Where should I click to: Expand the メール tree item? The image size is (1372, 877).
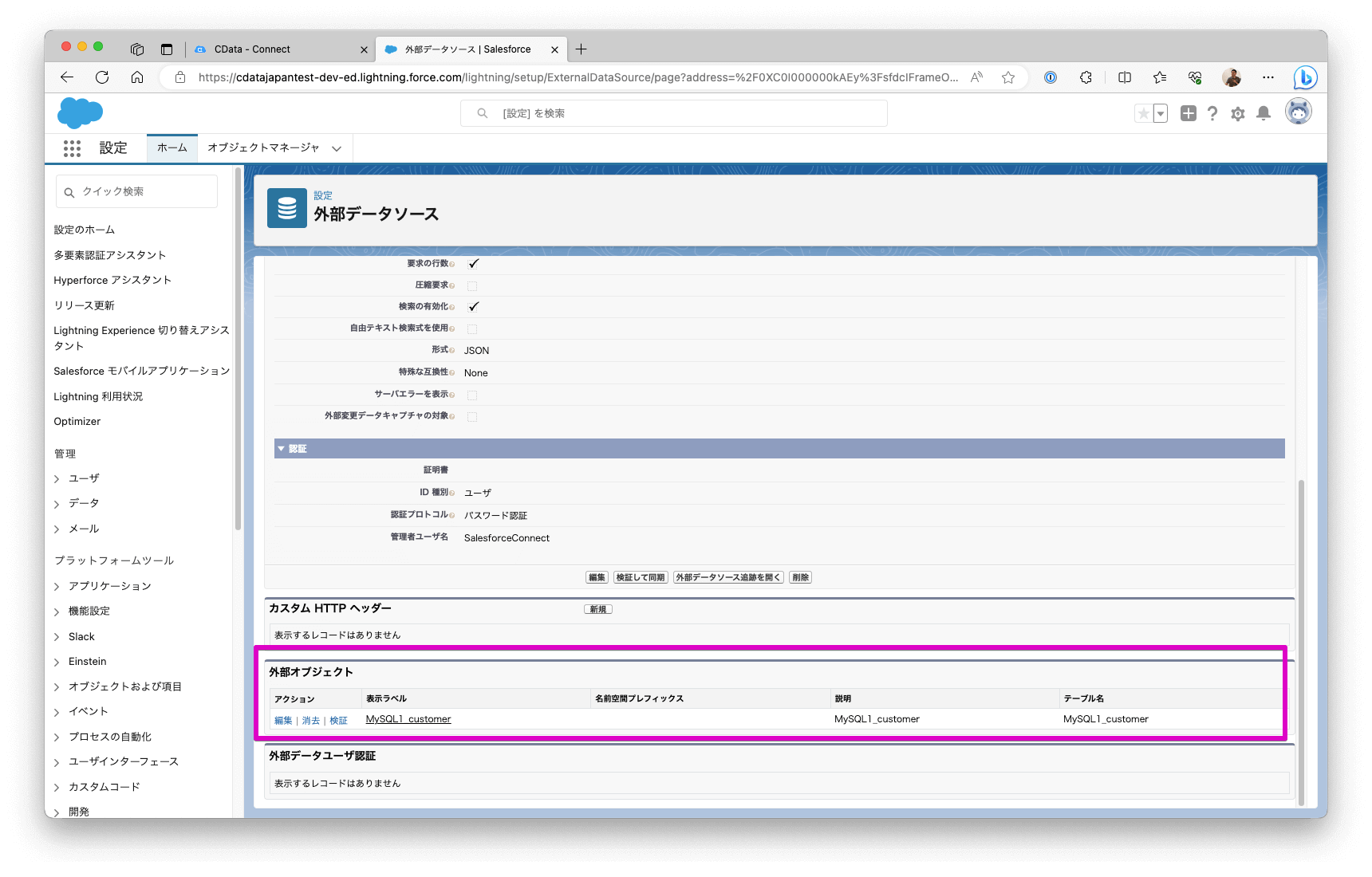click(x=57, y=529)
